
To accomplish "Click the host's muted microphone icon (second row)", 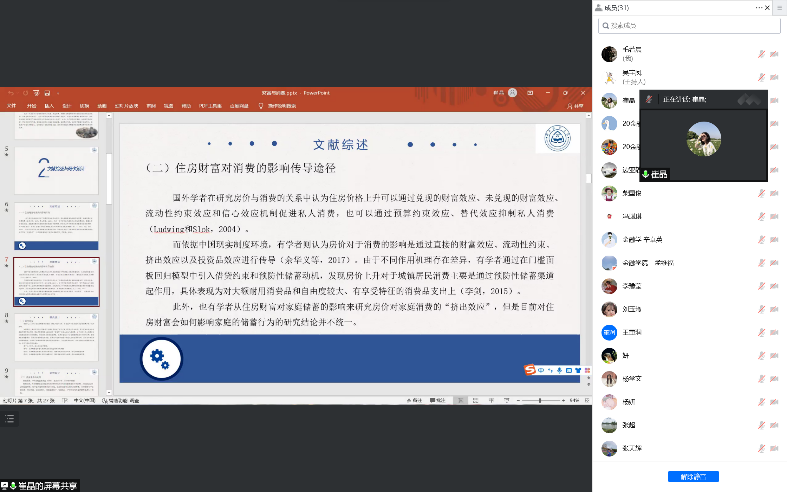I will pyautogui.click(x=762, y=77).
